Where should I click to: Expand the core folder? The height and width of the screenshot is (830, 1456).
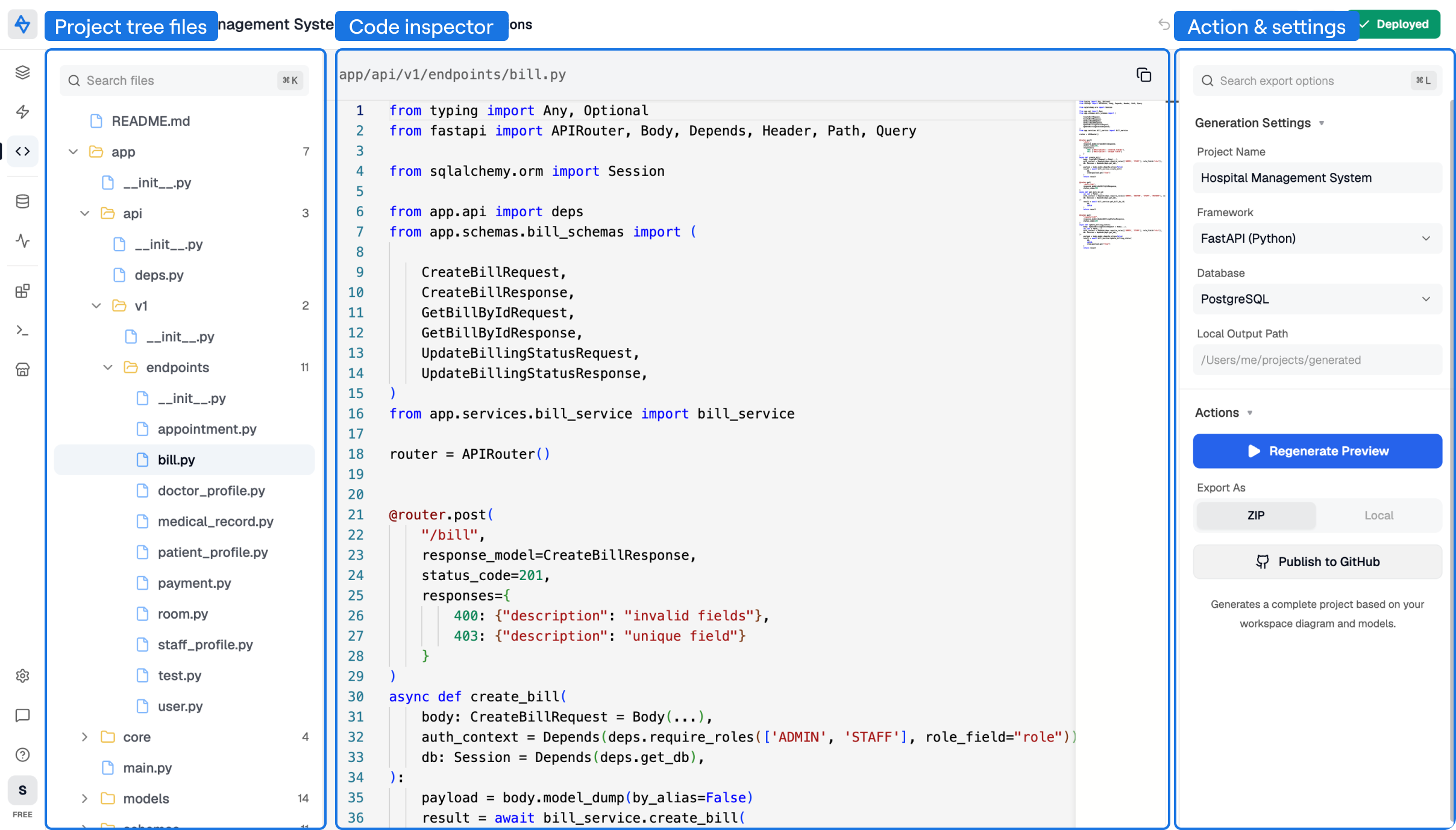click(x=84, y=737)
